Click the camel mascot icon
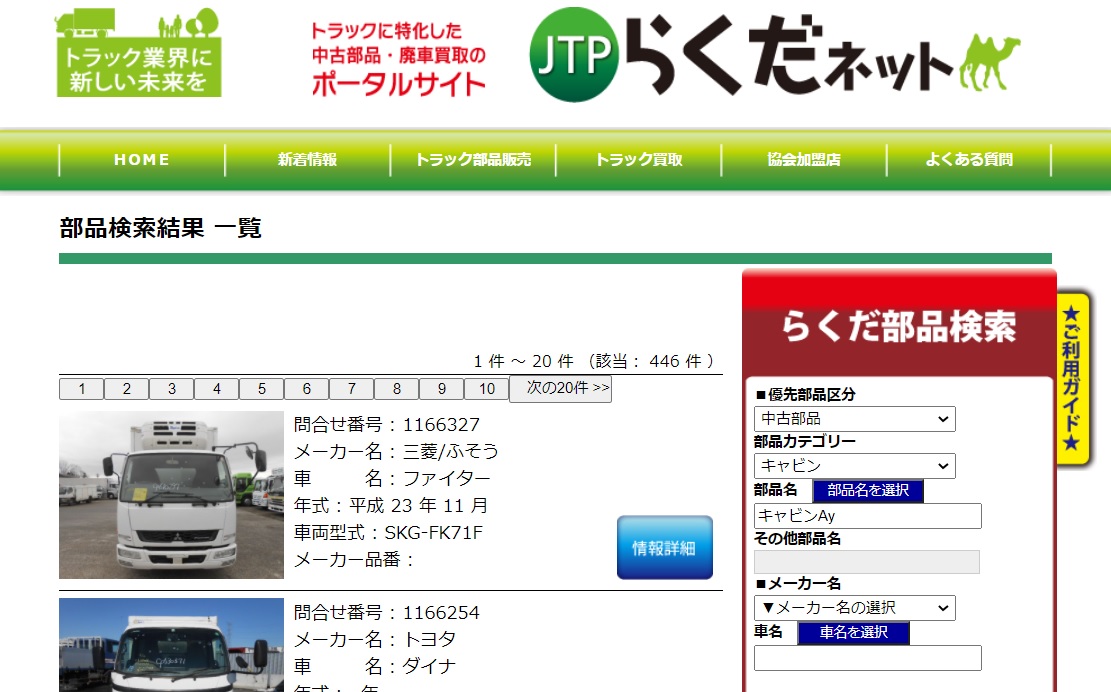The image size is (1111, 692). pos(989,62)
